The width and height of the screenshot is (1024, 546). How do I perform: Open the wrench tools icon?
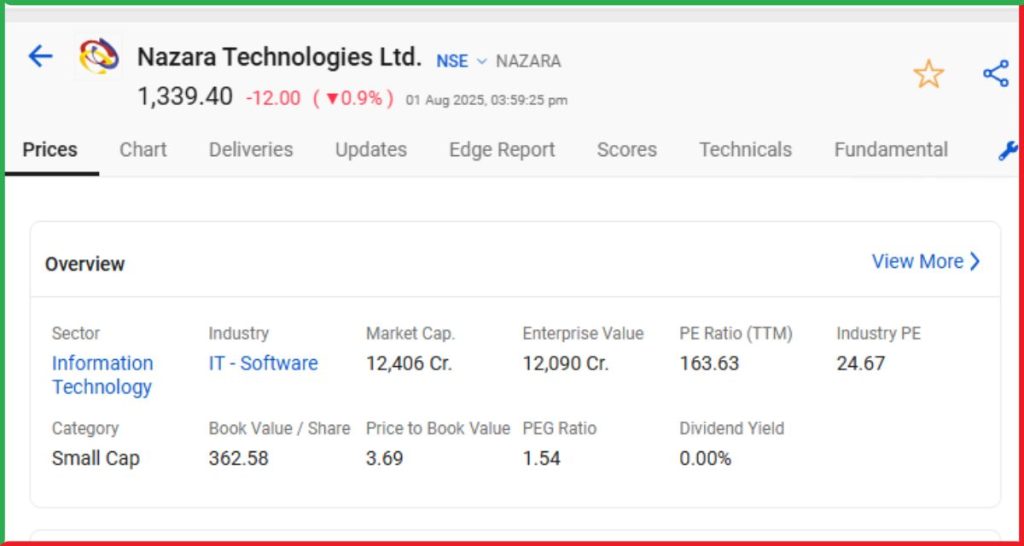(x=1007, y=151)
